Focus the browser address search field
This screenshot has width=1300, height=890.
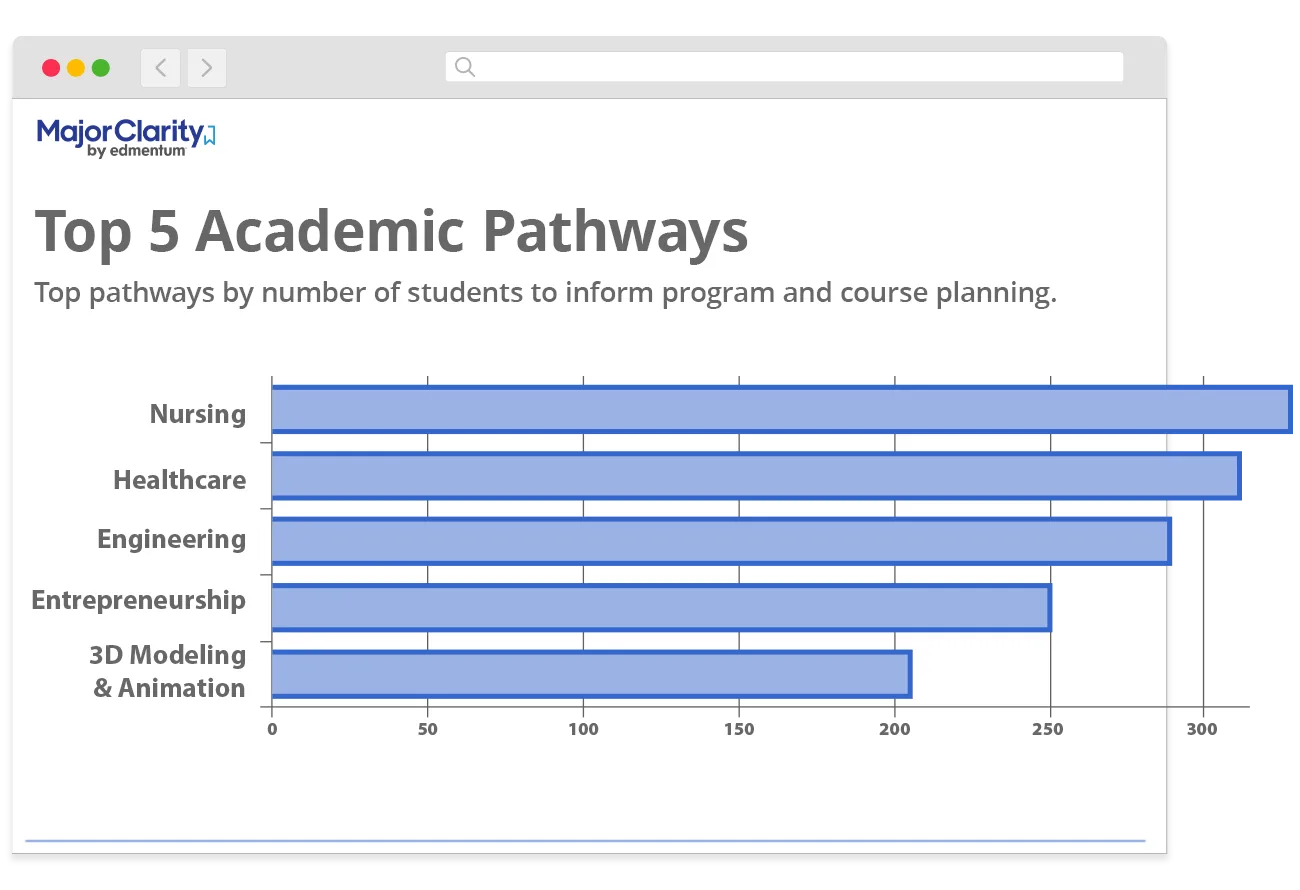(x=784, y=67)
